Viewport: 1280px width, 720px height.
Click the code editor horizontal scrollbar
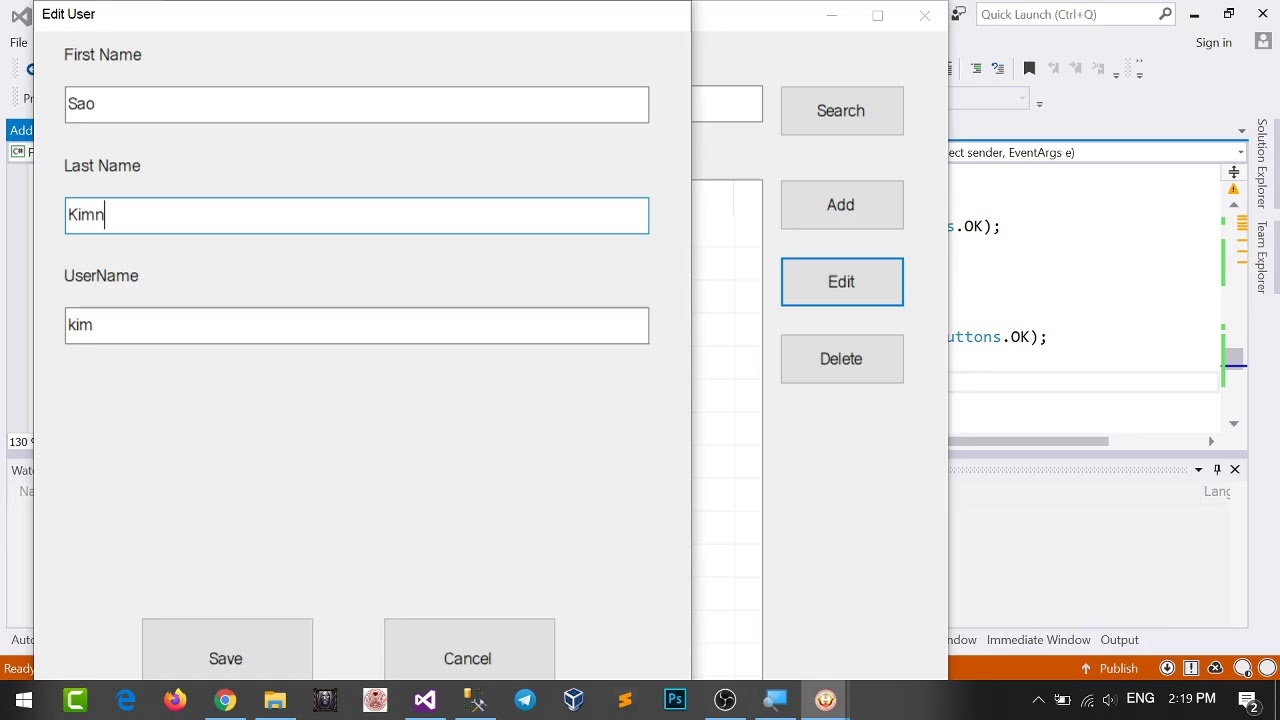pos(1028,441)
